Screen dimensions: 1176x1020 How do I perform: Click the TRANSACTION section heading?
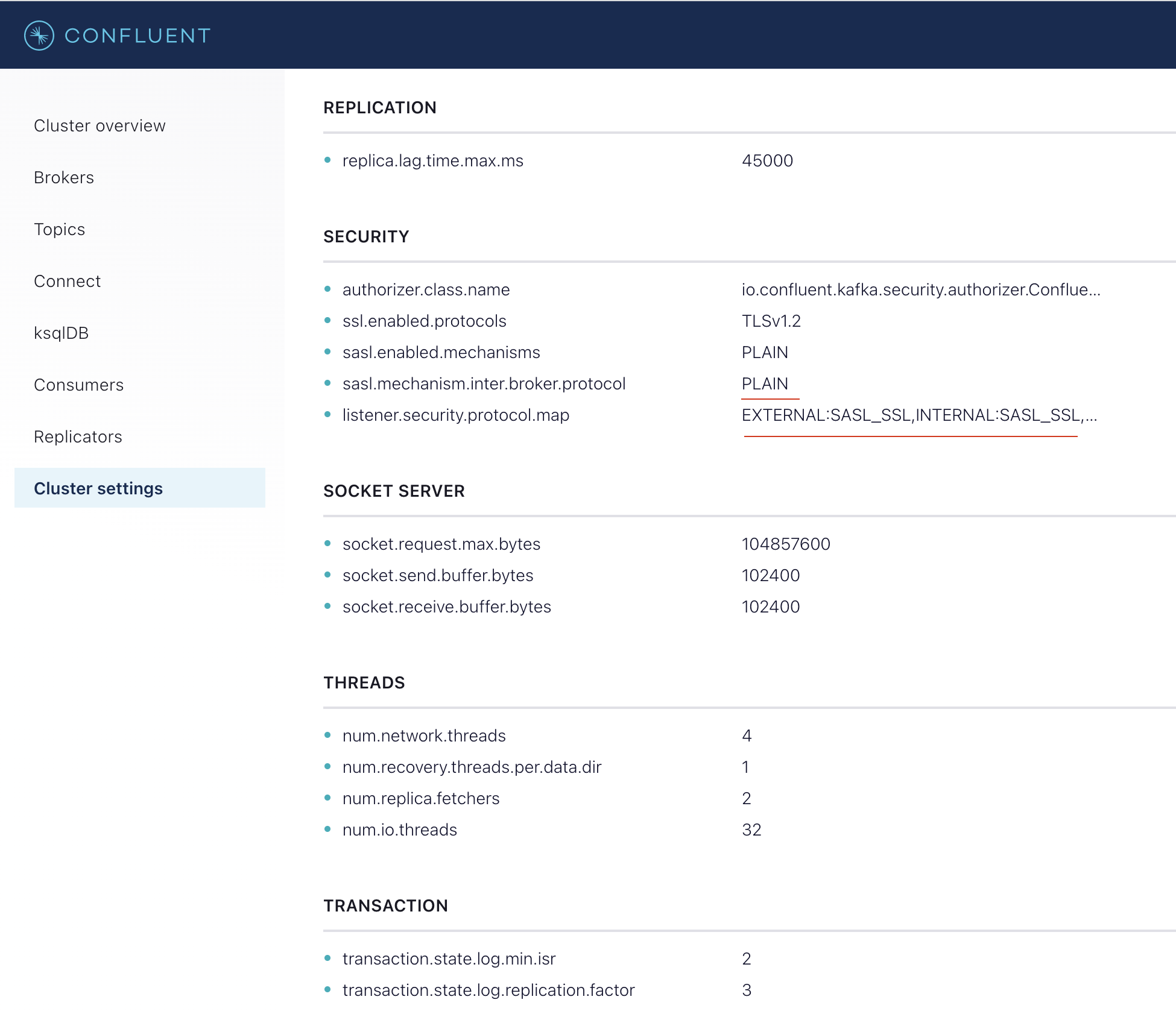point(385,905)
